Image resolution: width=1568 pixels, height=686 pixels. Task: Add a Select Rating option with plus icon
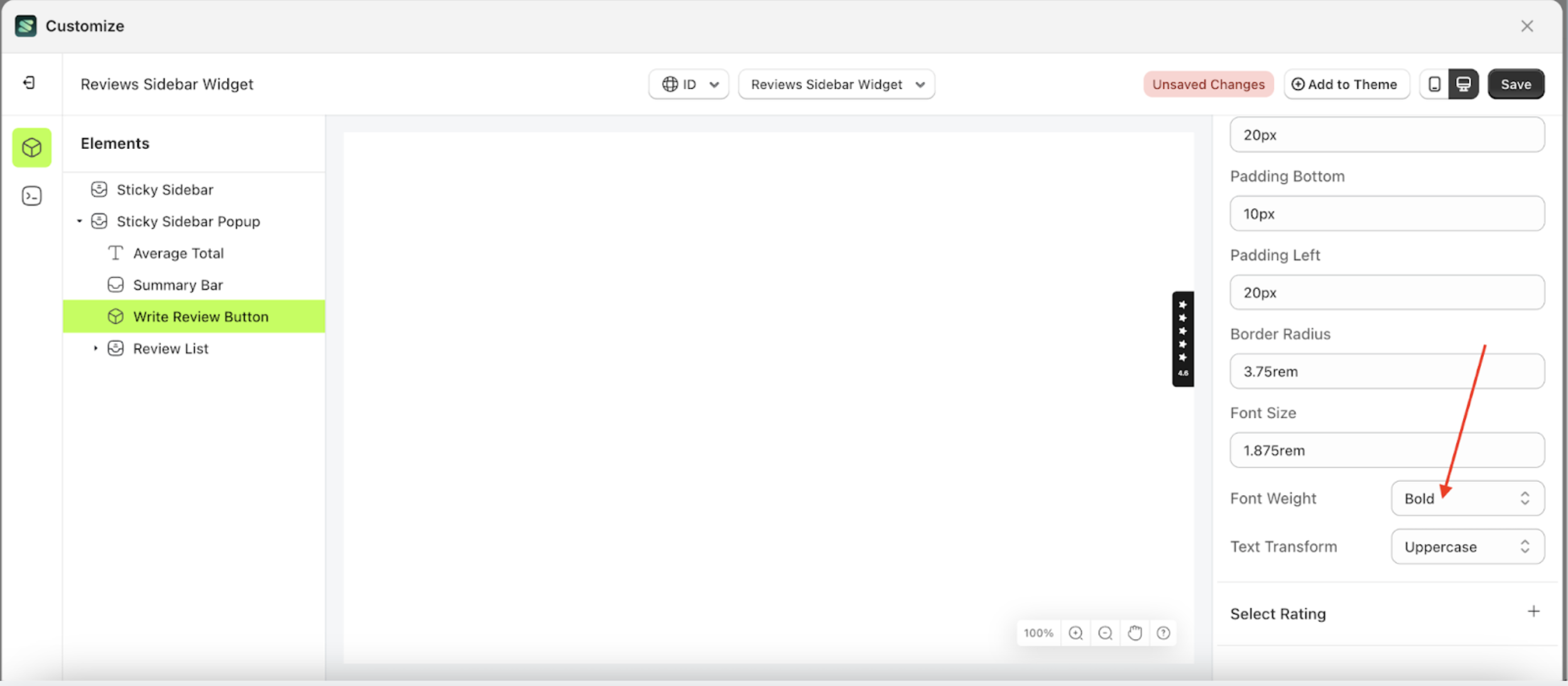pos(1534,611)
